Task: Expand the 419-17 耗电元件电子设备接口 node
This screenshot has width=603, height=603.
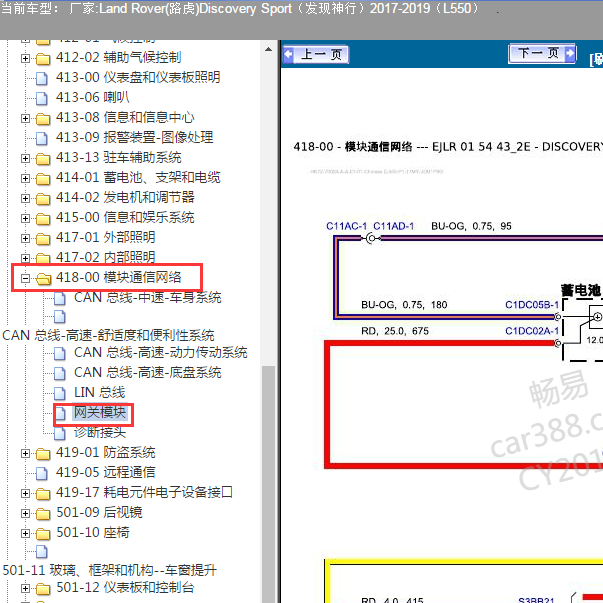Action: 25,493
